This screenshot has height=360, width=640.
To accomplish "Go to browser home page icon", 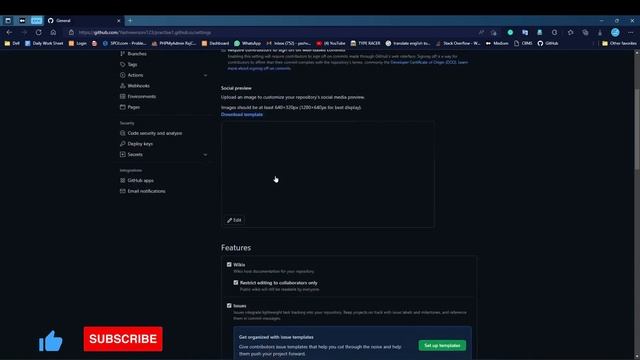I will (x=53, y=32).
